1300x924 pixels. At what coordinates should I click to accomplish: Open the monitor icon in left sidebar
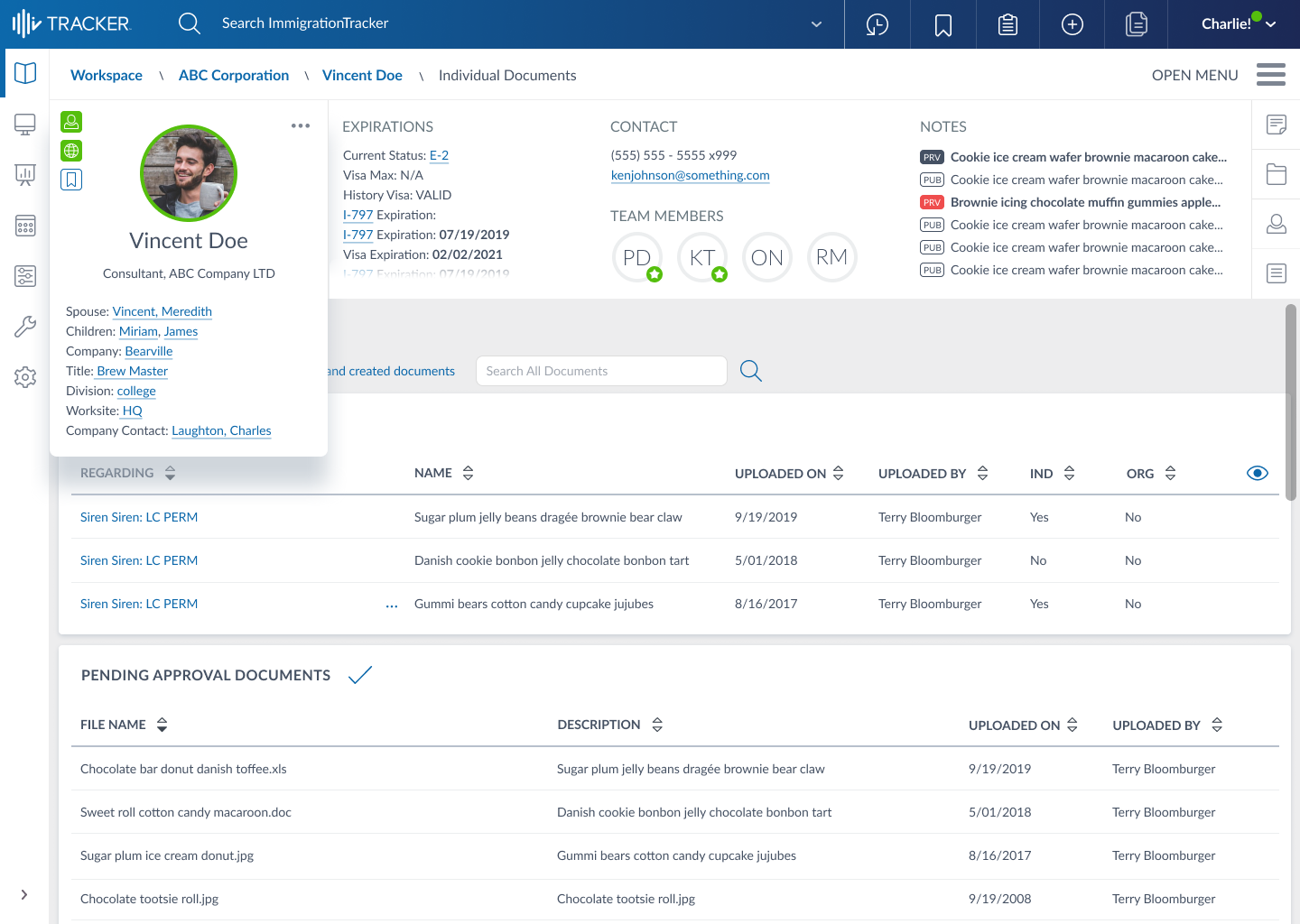coord(25,125)
